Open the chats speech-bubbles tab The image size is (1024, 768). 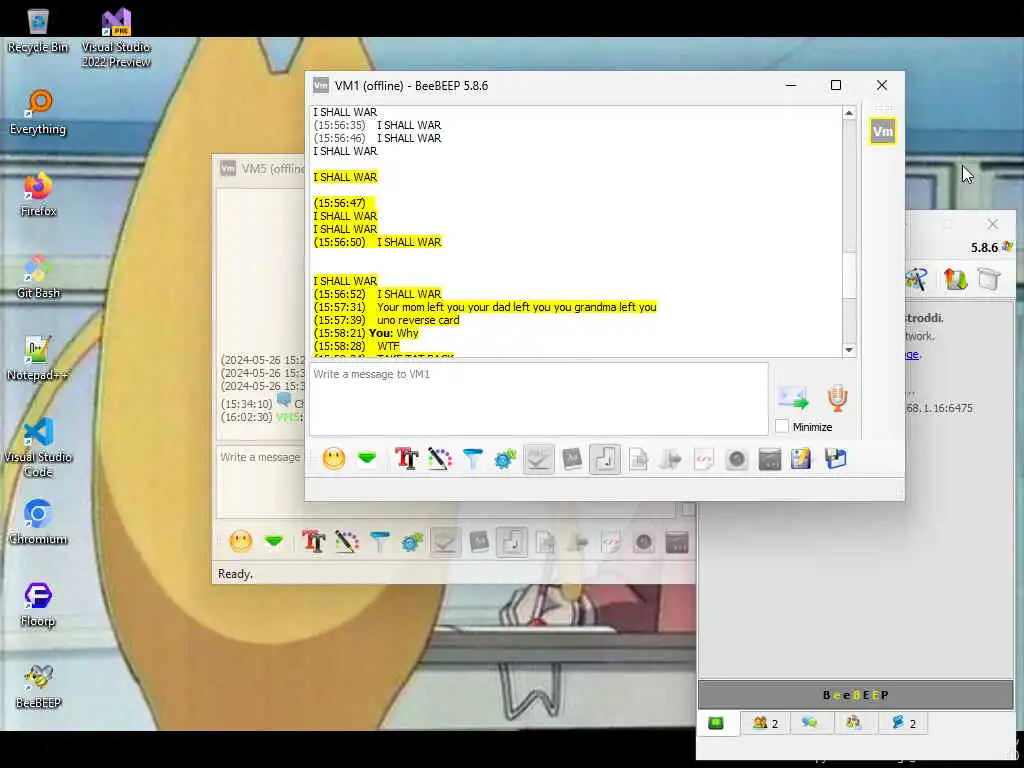click(810, 723)
